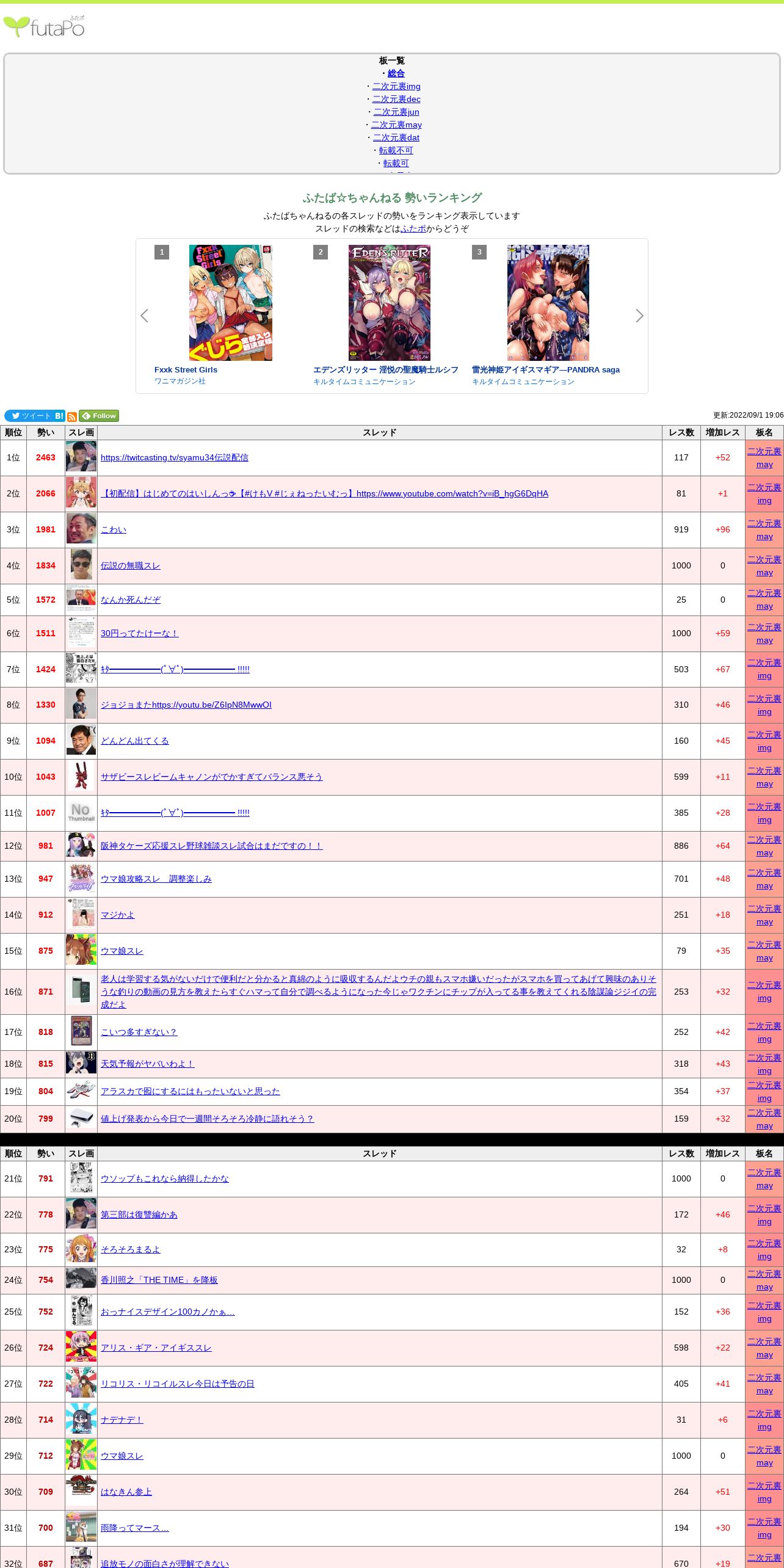The width and height of the screenshot is (784, 1568).
Task: Open the はなきん参上 thread
Action: [x=126, y=1492]
